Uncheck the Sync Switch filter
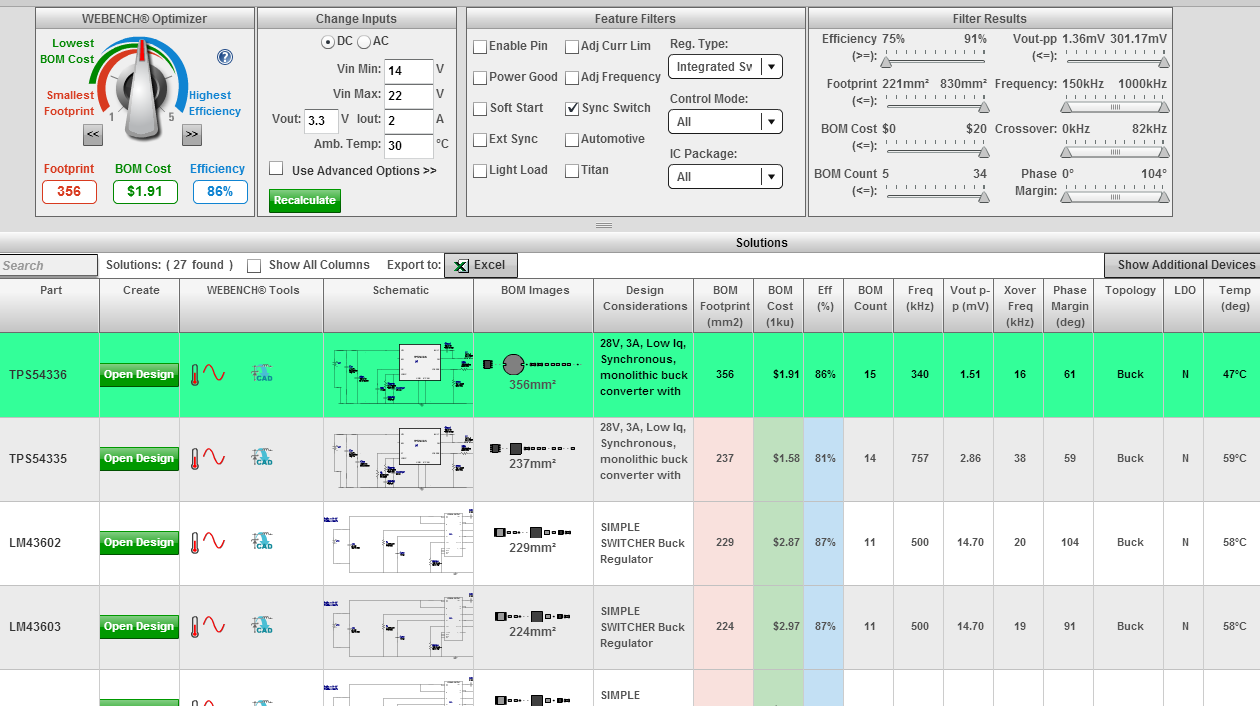 (x=572, y=109)
